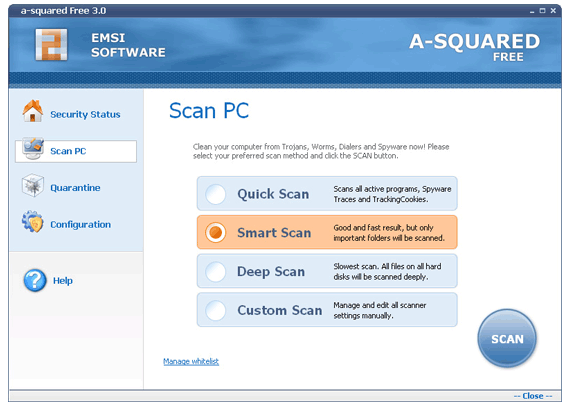Image resolution: width=575 pixels, height=405 pixels.
Task: Open the Quarantine section
Action: [x=75, y=188]
